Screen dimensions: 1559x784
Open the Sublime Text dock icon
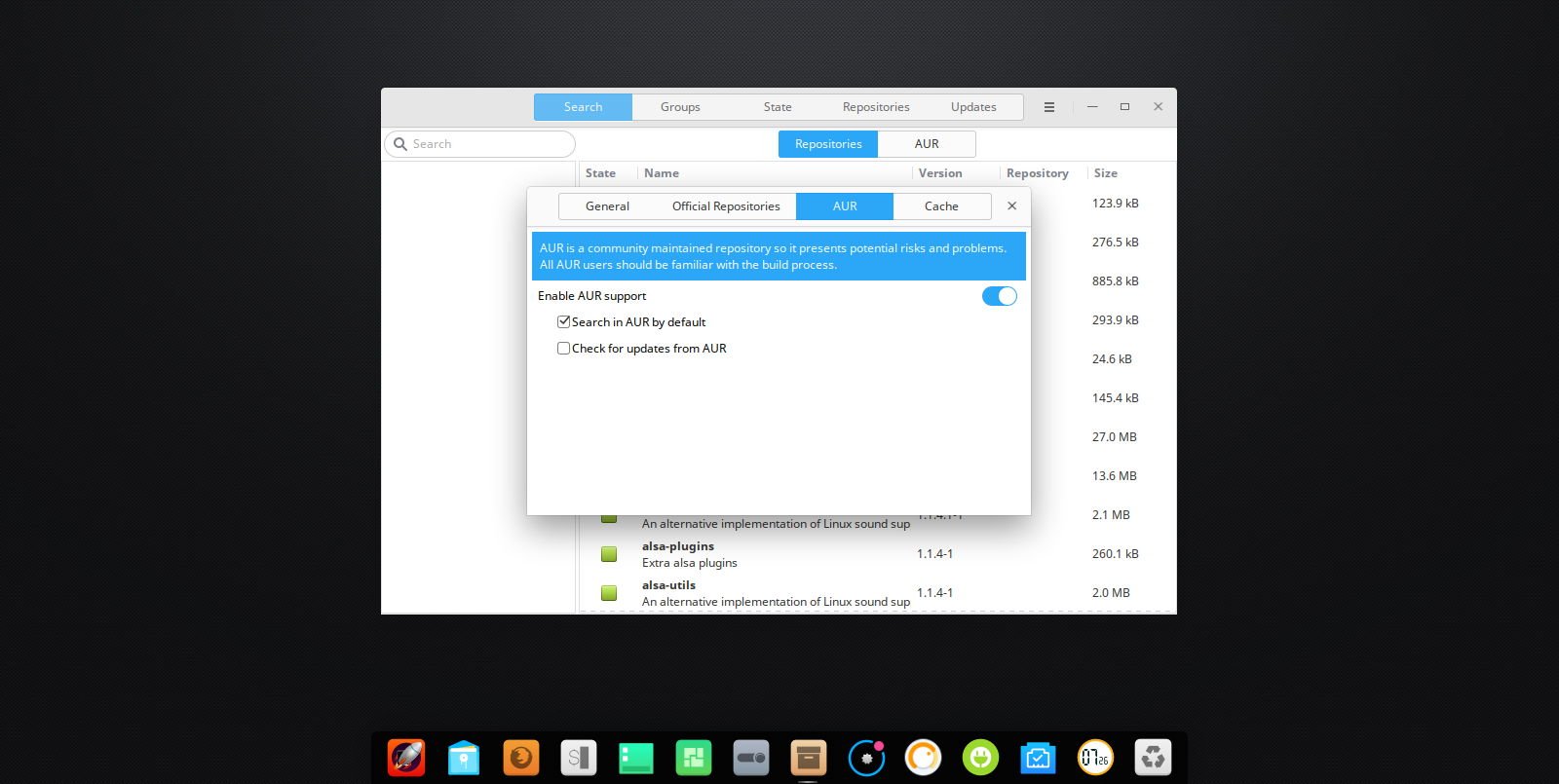(579, 757)
